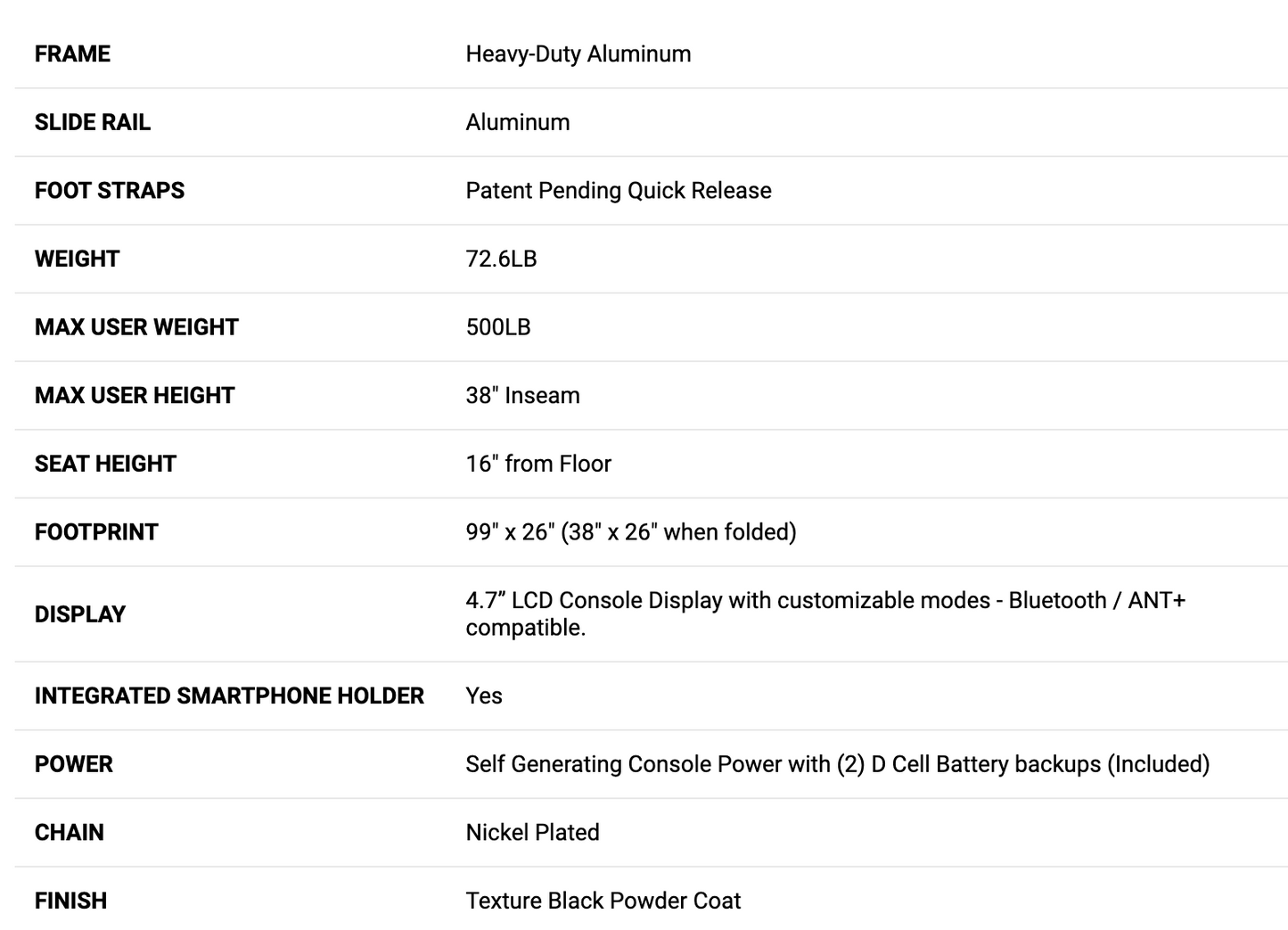Click the Texture Black Powder Coat text

pyautogui.click(x=603, y=901)
